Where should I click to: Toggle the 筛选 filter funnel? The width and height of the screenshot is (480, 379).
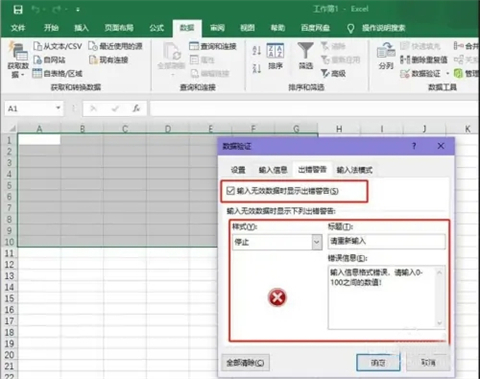(305, 56)
